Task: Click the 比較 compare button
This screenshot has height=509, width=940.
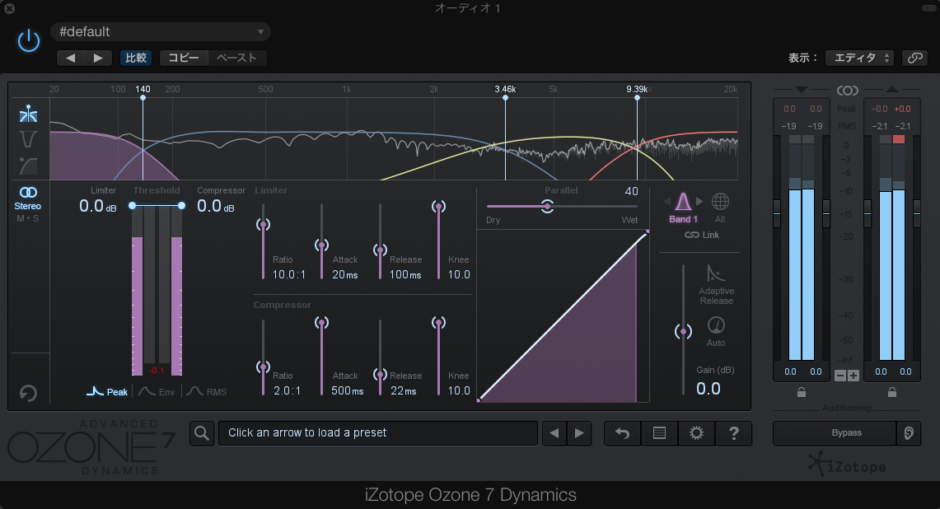Action: 135,58
